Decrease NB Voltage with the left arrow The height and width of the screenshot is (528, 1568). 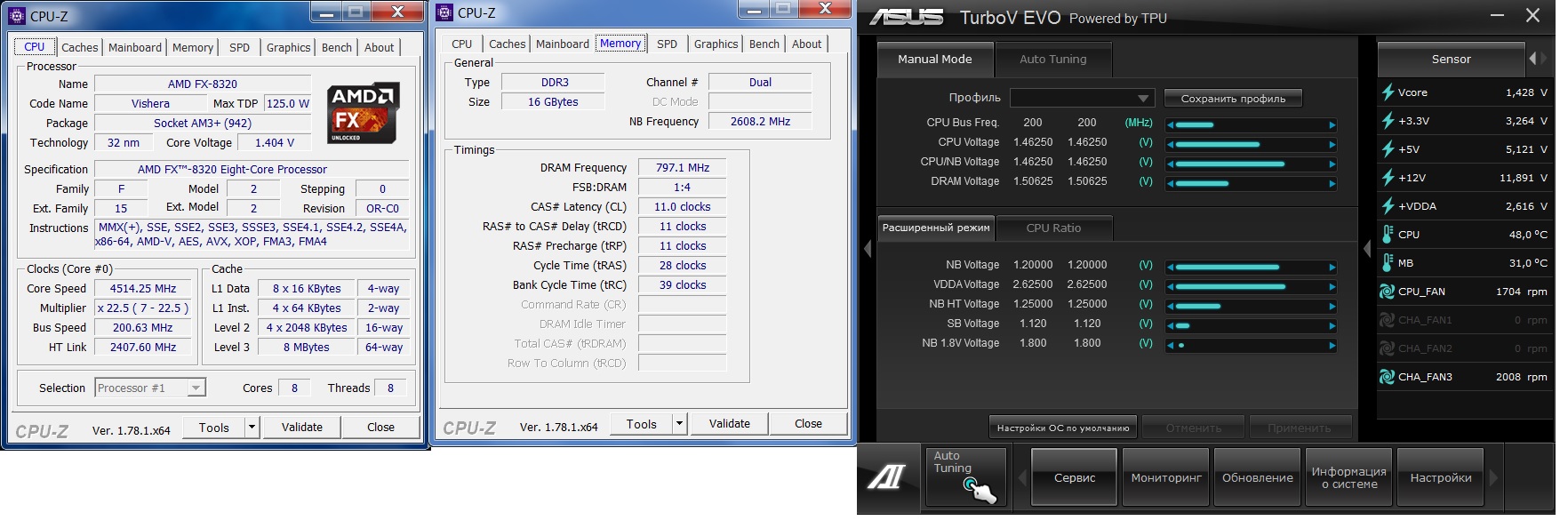[x=1172, y=268]
